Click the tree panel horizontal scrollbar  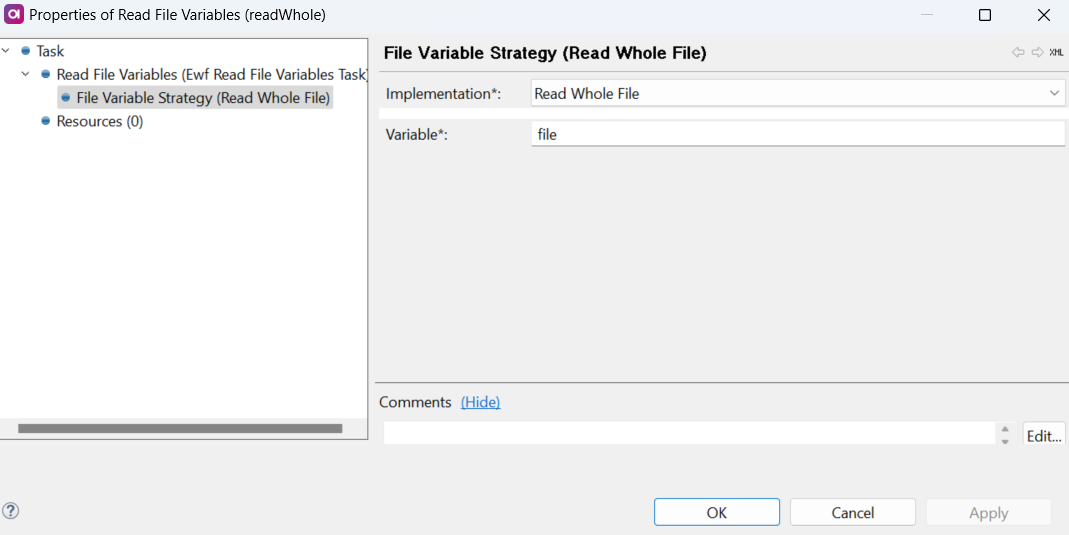[180, 428]
